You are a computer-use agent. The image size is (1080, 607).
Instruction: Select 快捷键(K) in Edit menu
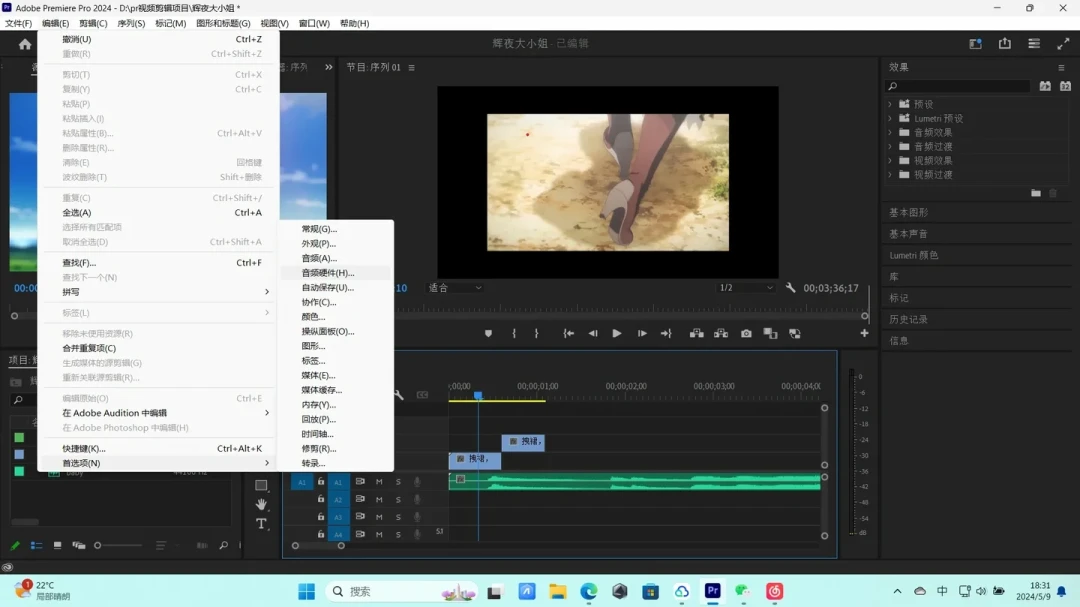click(x=160, y=449)
